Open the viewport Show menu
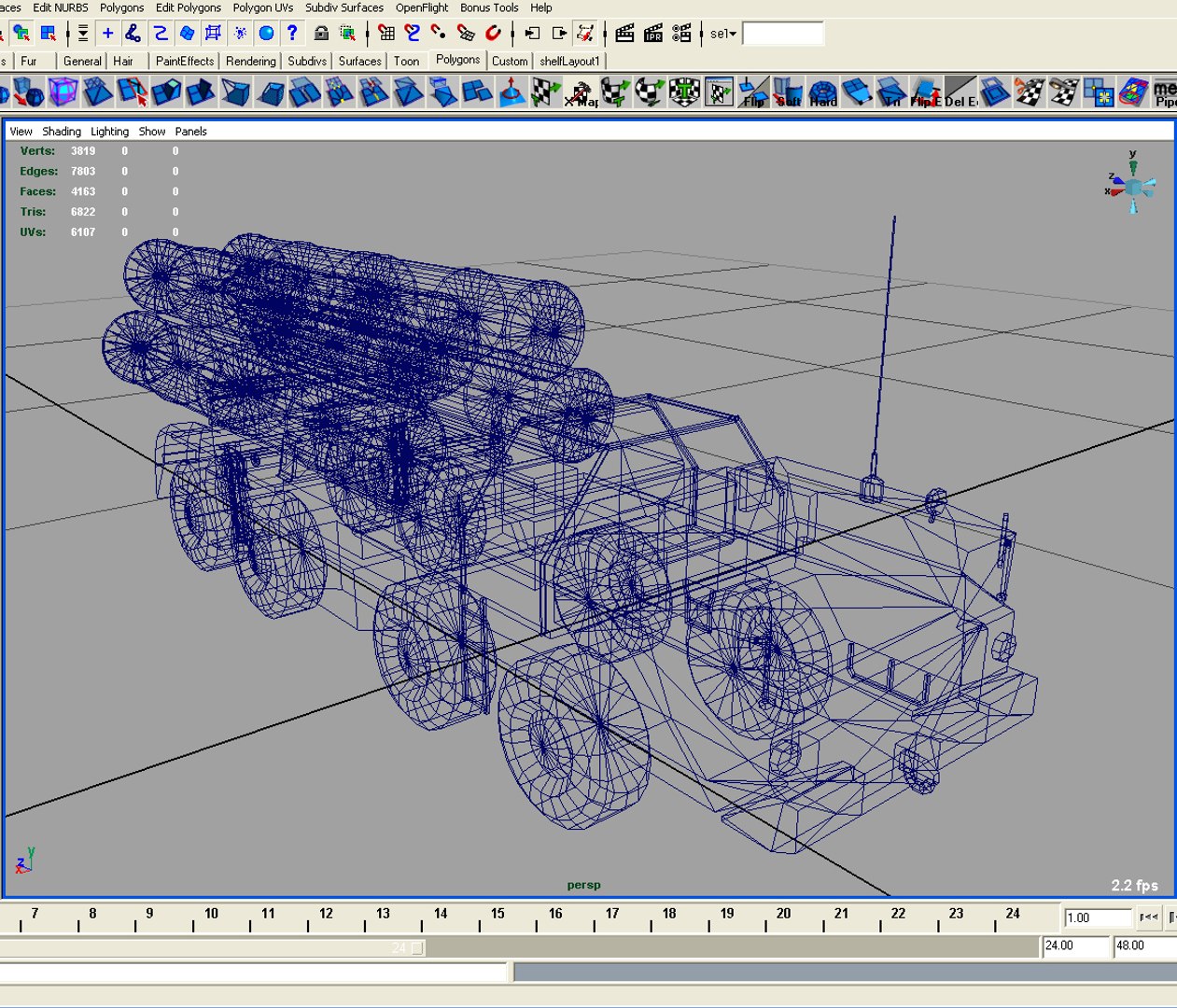1177x1008 pixels. click(x=152, y=132)
